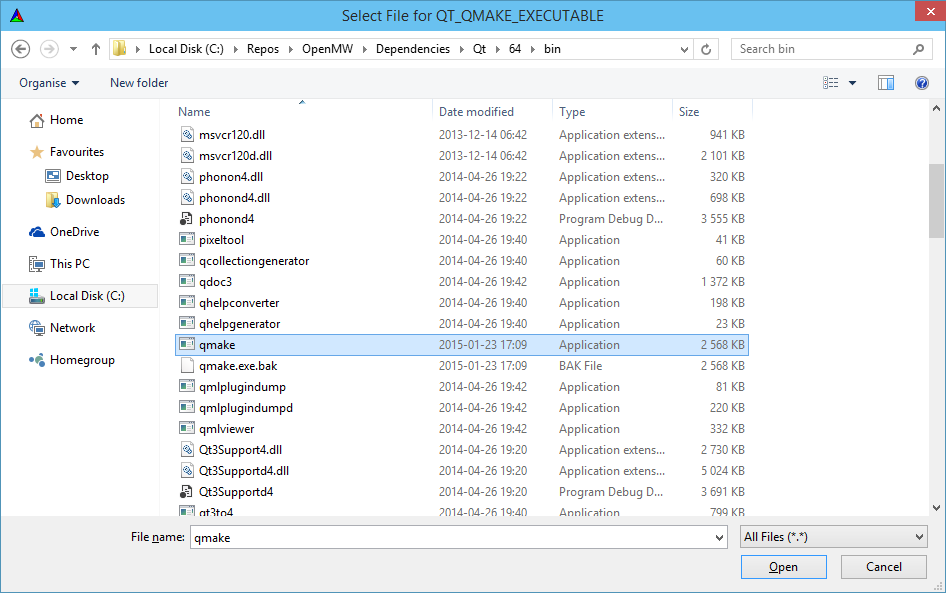Click the back navigation arrow
The height and width of the screenshot is (593, 946).
pos(20,48)
